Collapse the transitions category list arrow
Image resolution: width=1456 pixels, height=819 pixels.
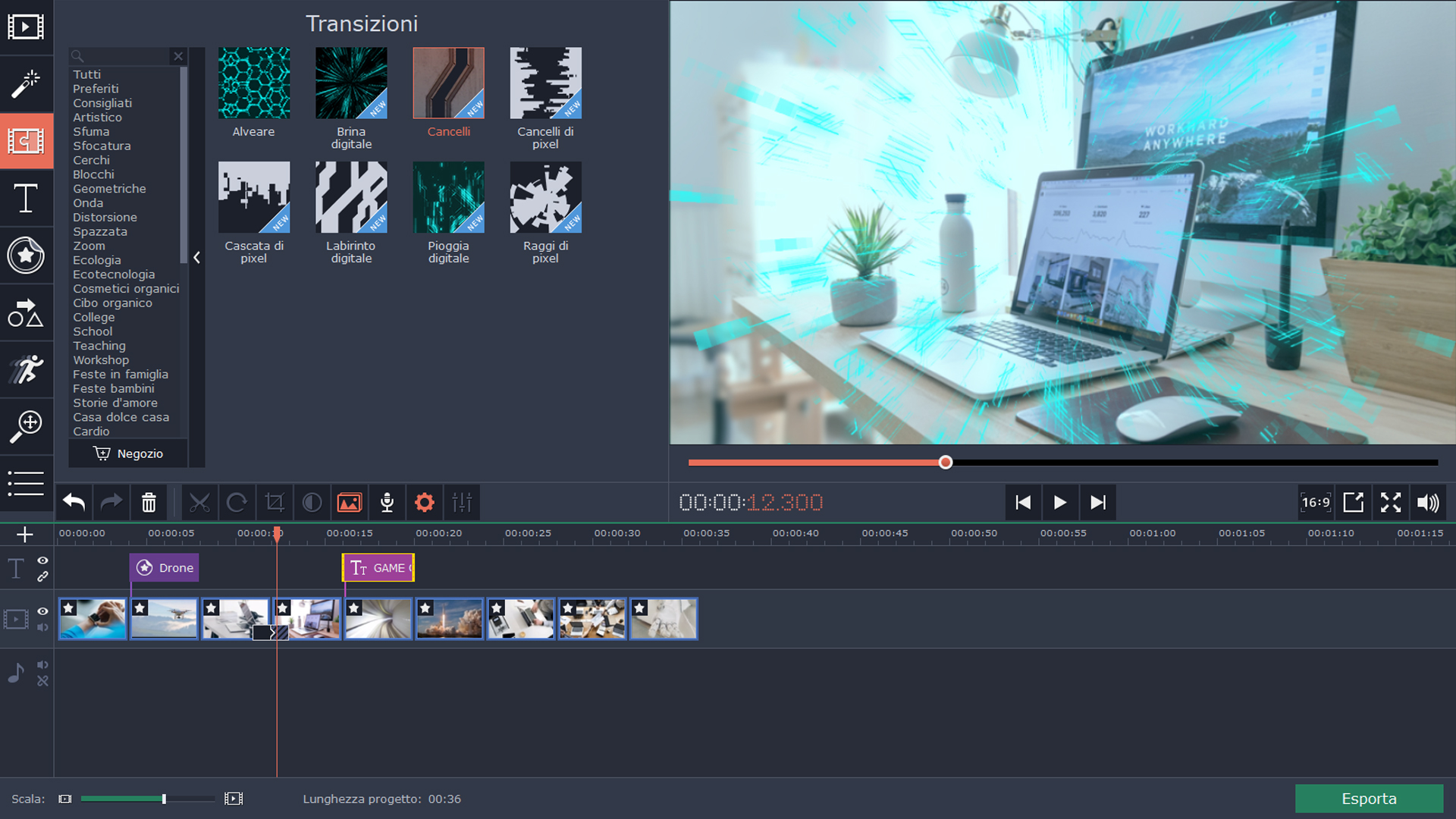click(196, 258)
